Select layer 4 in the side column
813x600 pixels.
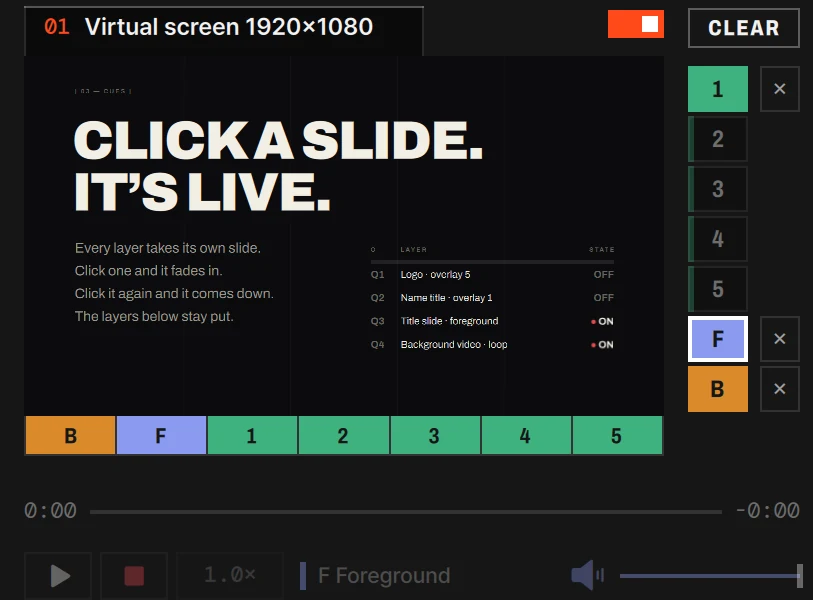click(x=718, y=239)
